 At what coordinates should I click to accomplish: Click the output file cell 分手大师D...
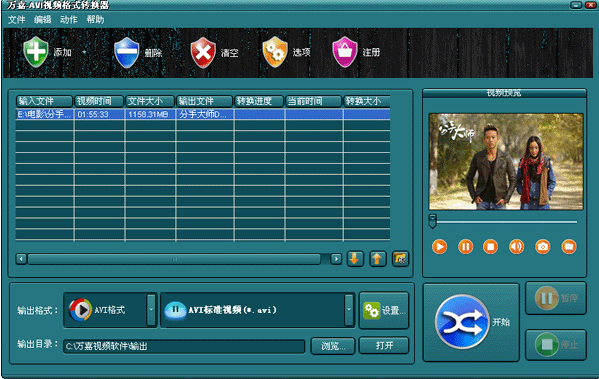tap(205, 114)
